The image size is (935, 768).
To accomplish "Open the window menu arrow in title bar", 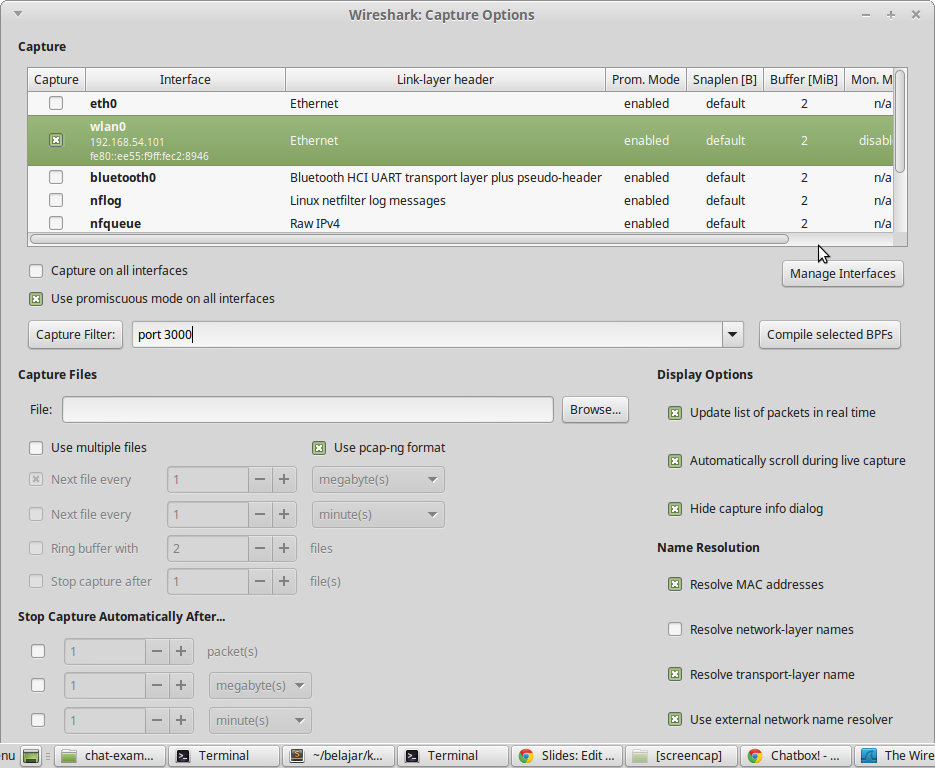I will pos(18,14).
